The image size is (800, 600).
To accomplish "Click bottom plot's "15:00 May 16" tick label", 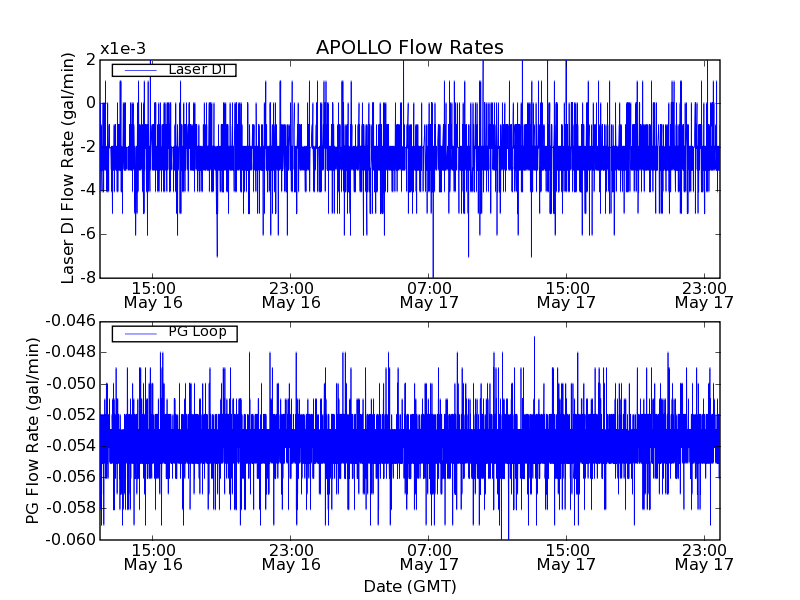I will 153,556.
